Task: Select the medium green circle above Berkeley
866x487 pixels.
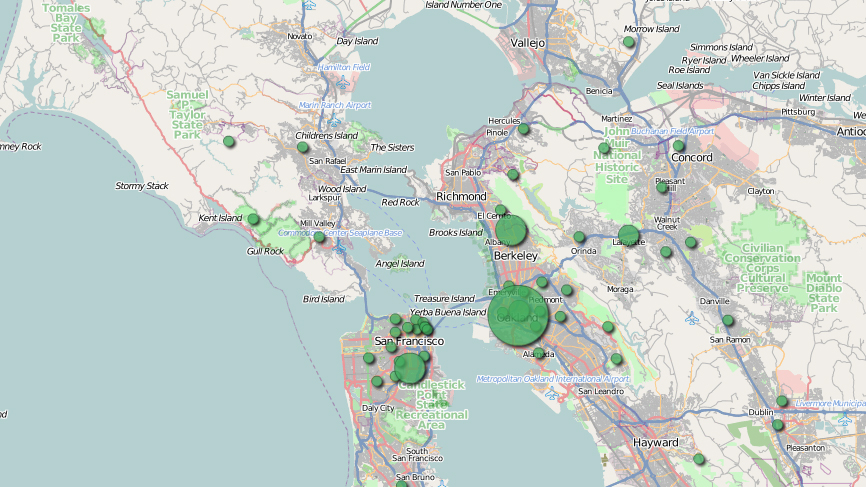Action: pos(511,231)
